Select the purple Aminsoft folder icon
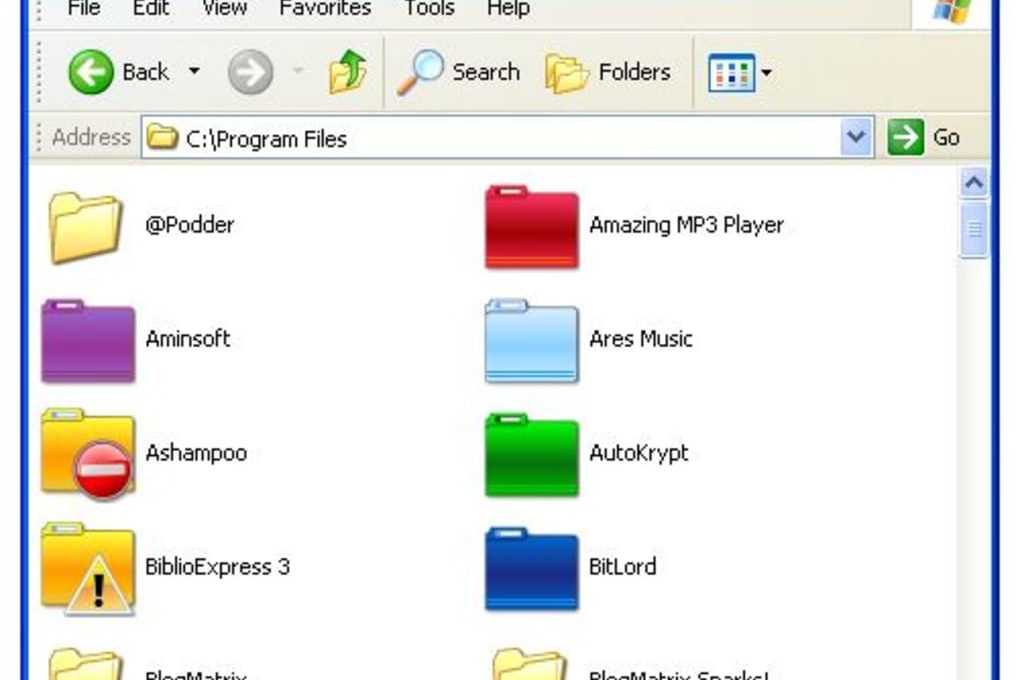 point(88,341)
